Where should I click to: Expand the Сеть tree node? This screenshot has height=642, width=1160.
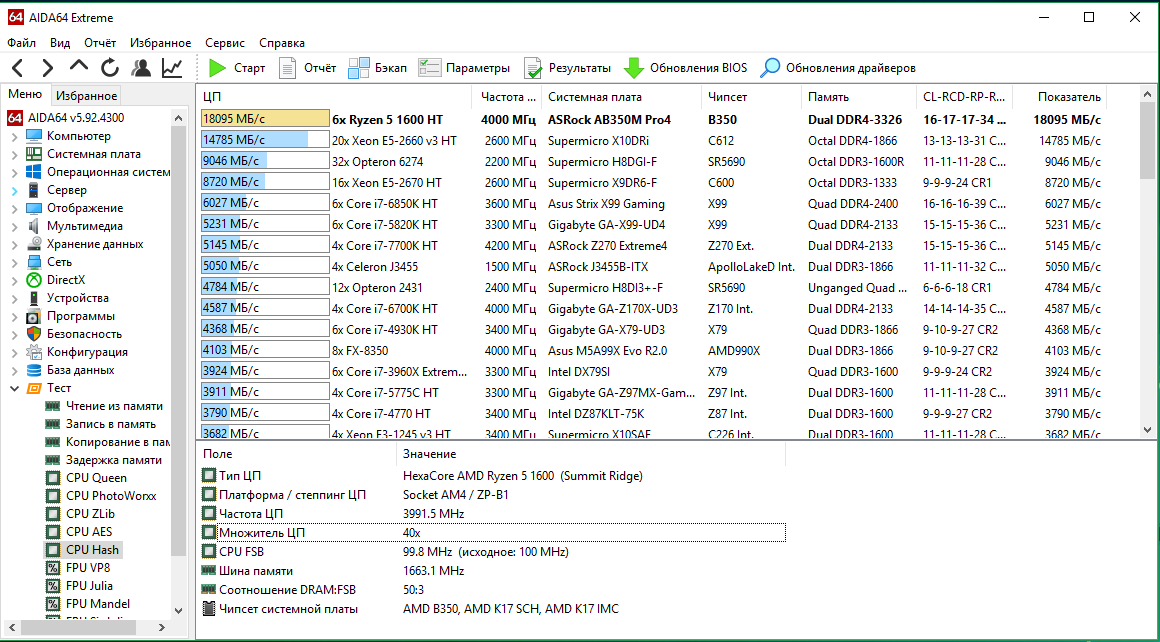pyautogui.click(x=15, y=262)
